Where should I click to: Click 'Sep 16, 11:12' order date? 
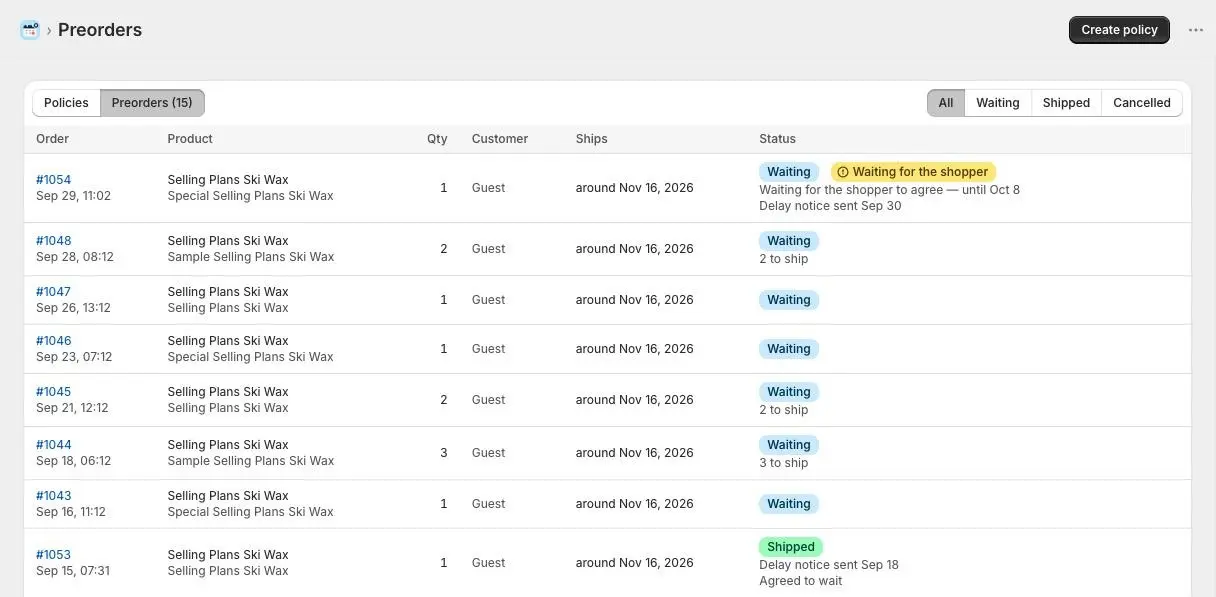tap(71, 512)
